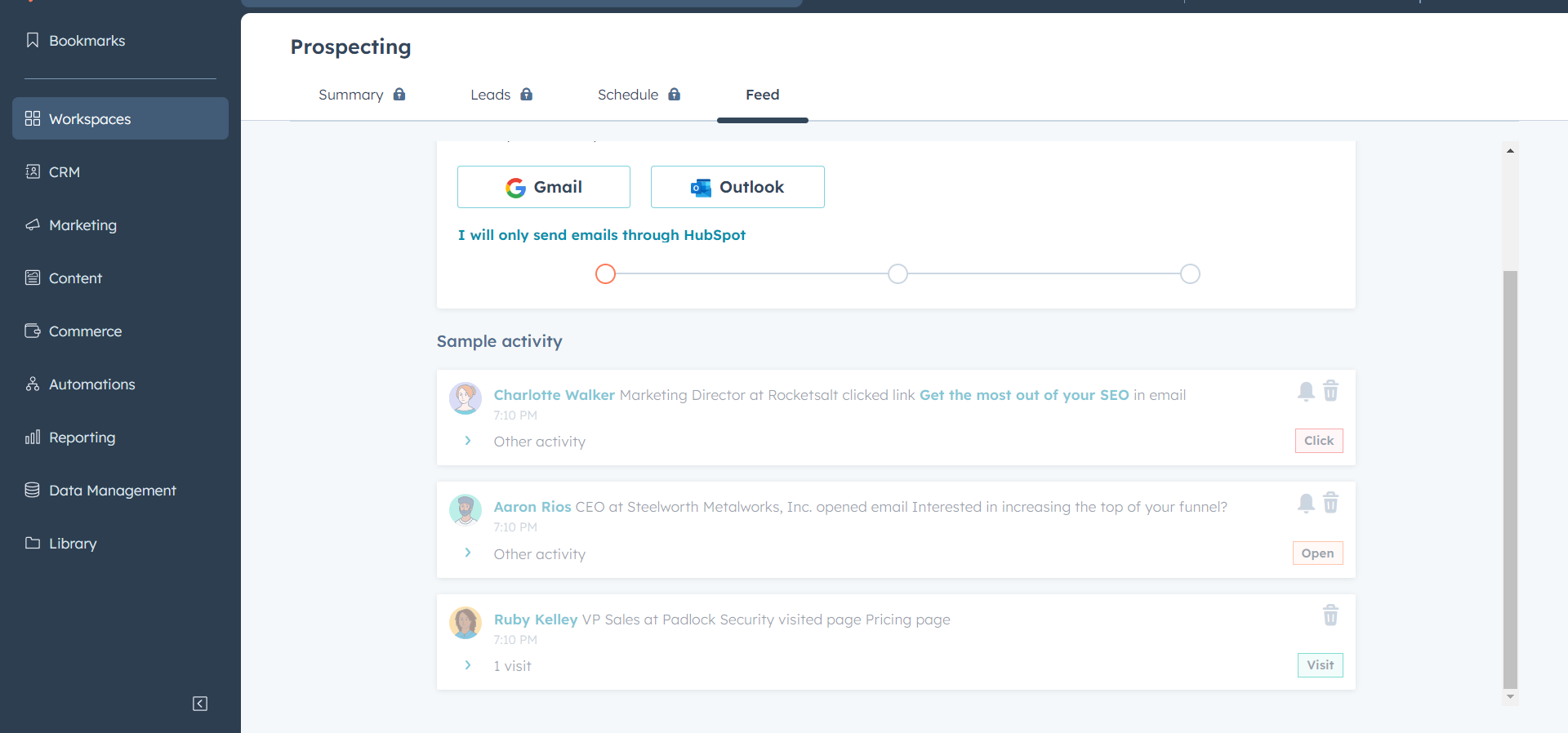Select the Feed tab
The height and width of the screenshot is (733, 1568).
pyautogui.click(x=763, y=95)
